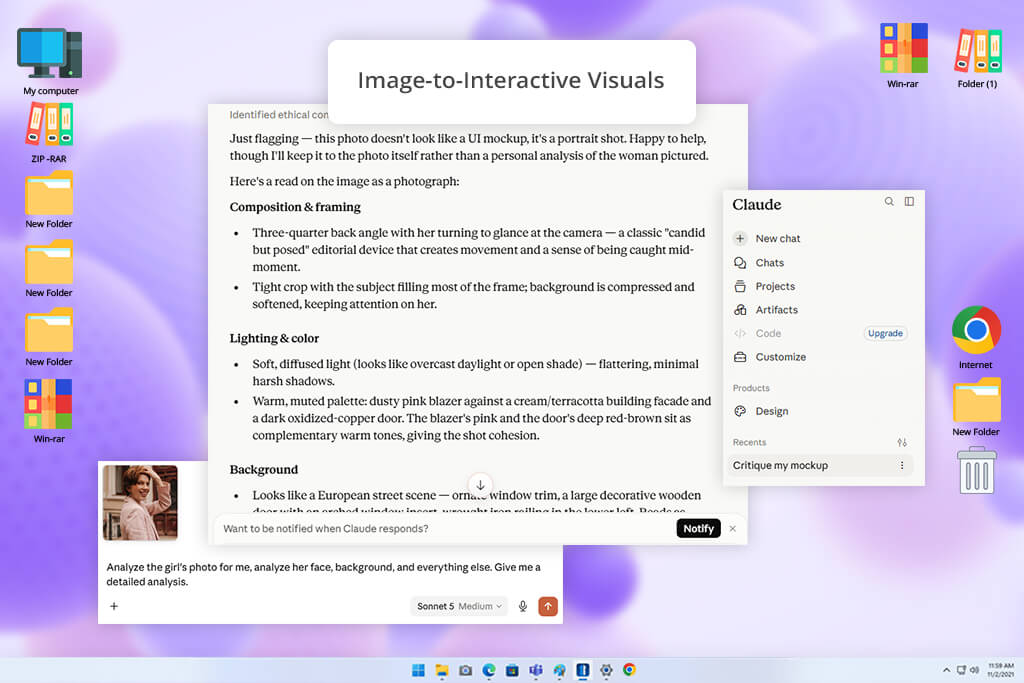Click the attached woman photo thumbnail

coord(140,502)
